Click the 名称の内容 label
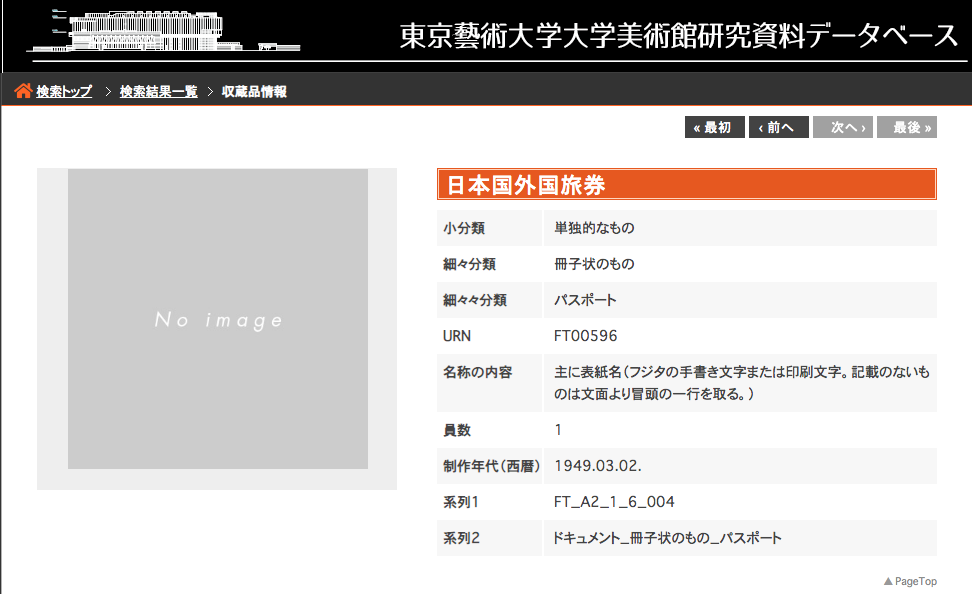 [477, 372]
